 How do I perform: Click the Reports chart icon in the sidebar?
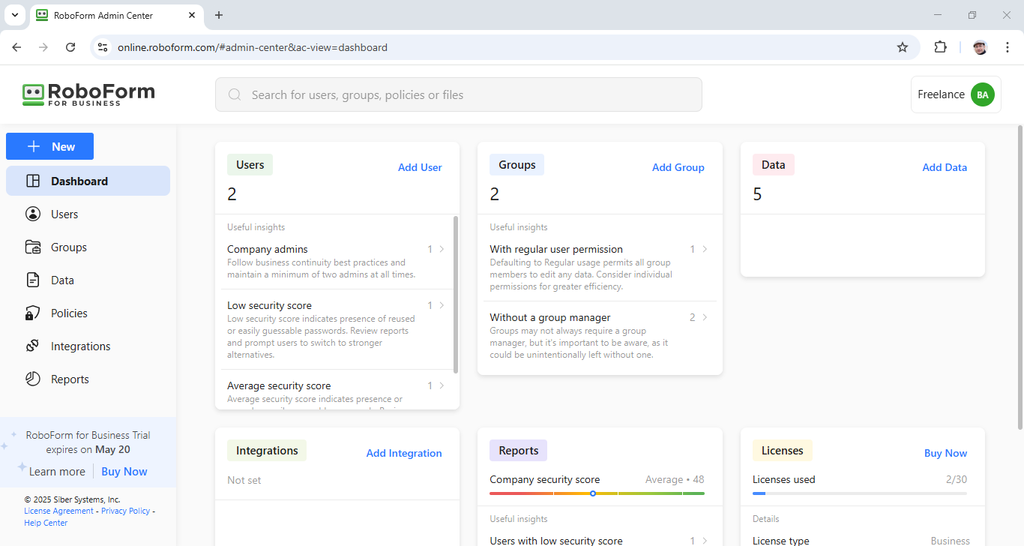[x=33, y=379]
